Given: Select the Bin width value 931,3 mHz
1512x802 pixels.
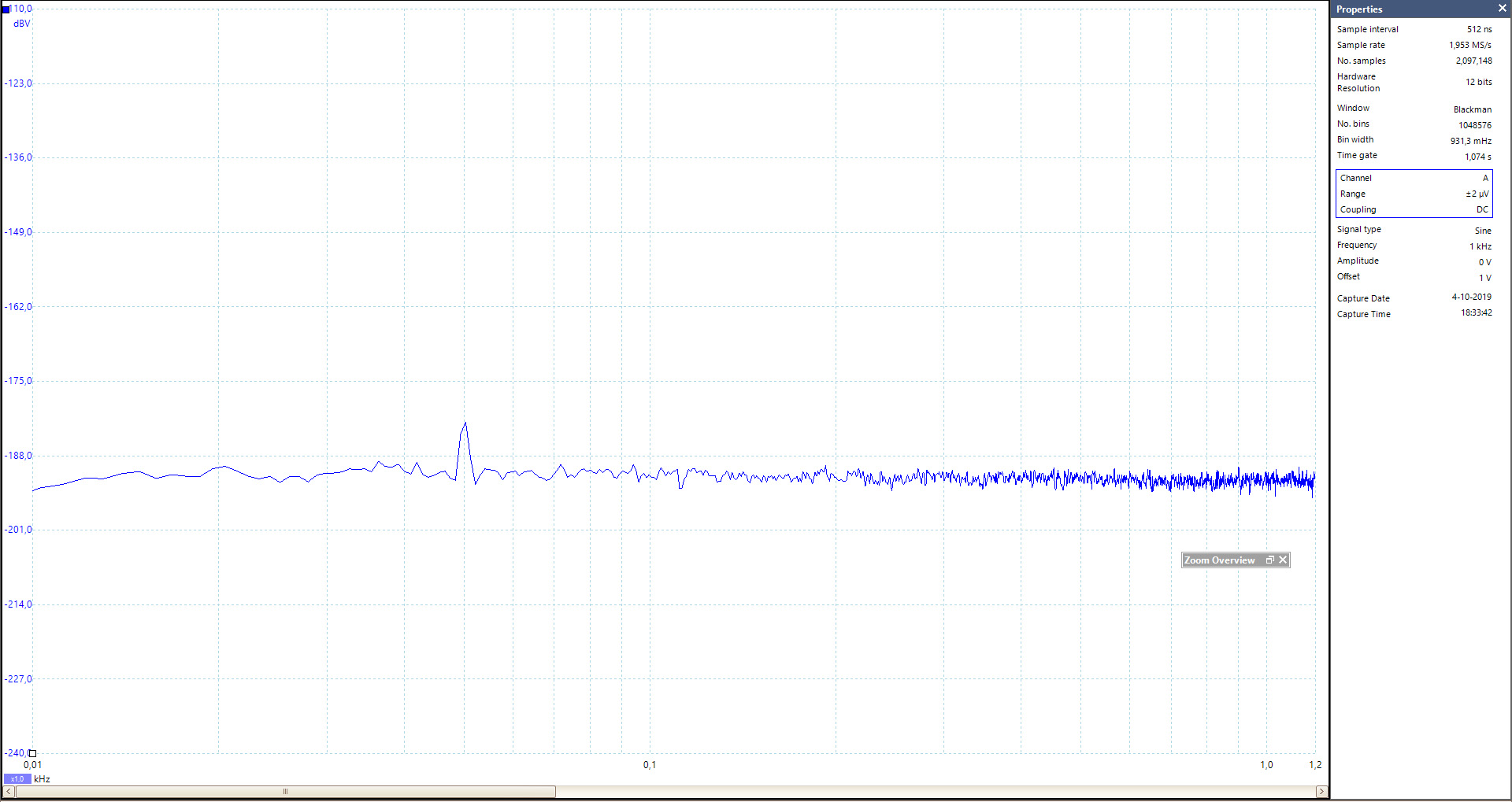Looking at the screenshot, I should 1471,141.
